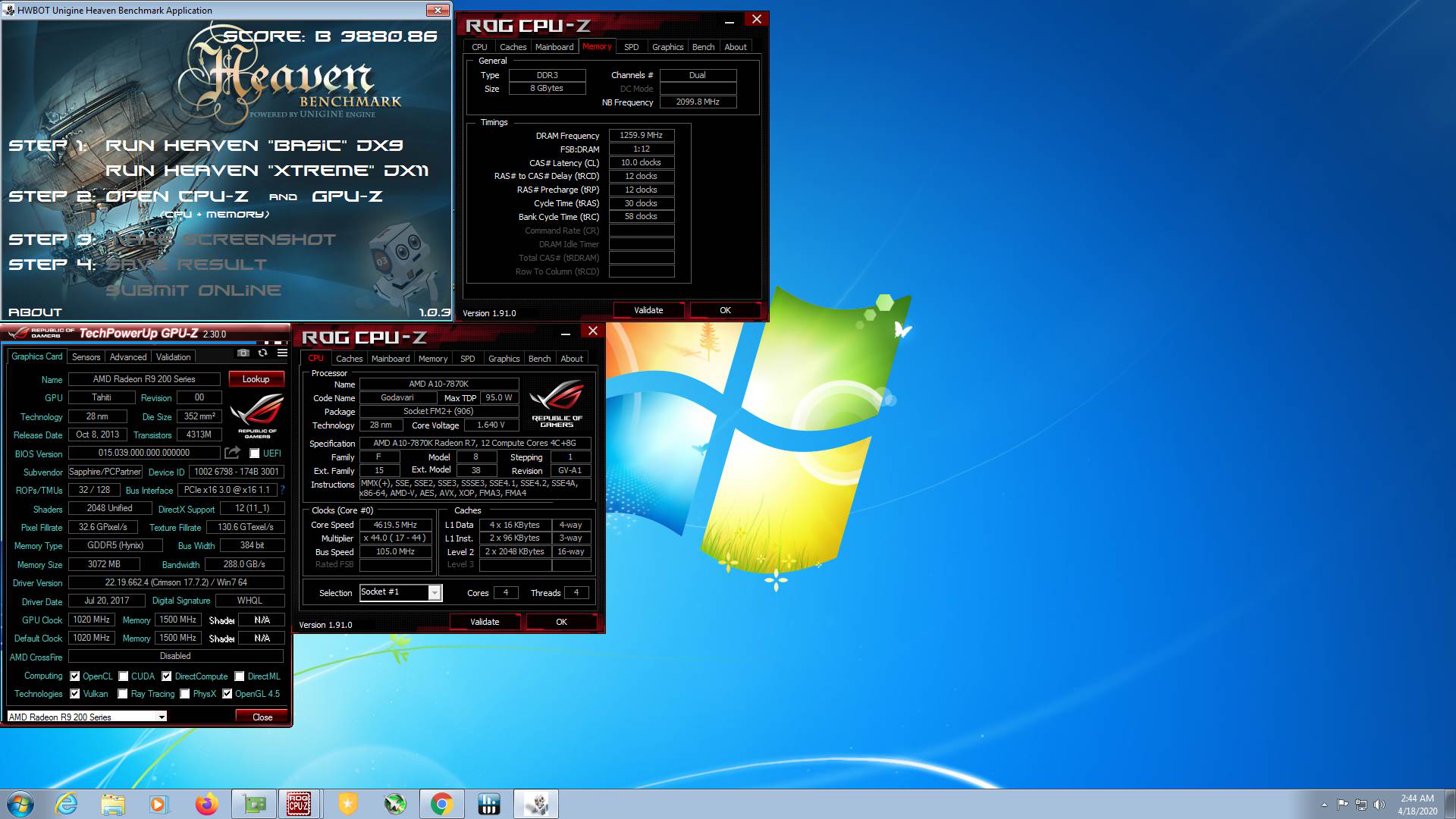Switch to the ROG CPU-Z taskbar icon
This screenshot has height=819, width=1456.
[x=299, y=804]
